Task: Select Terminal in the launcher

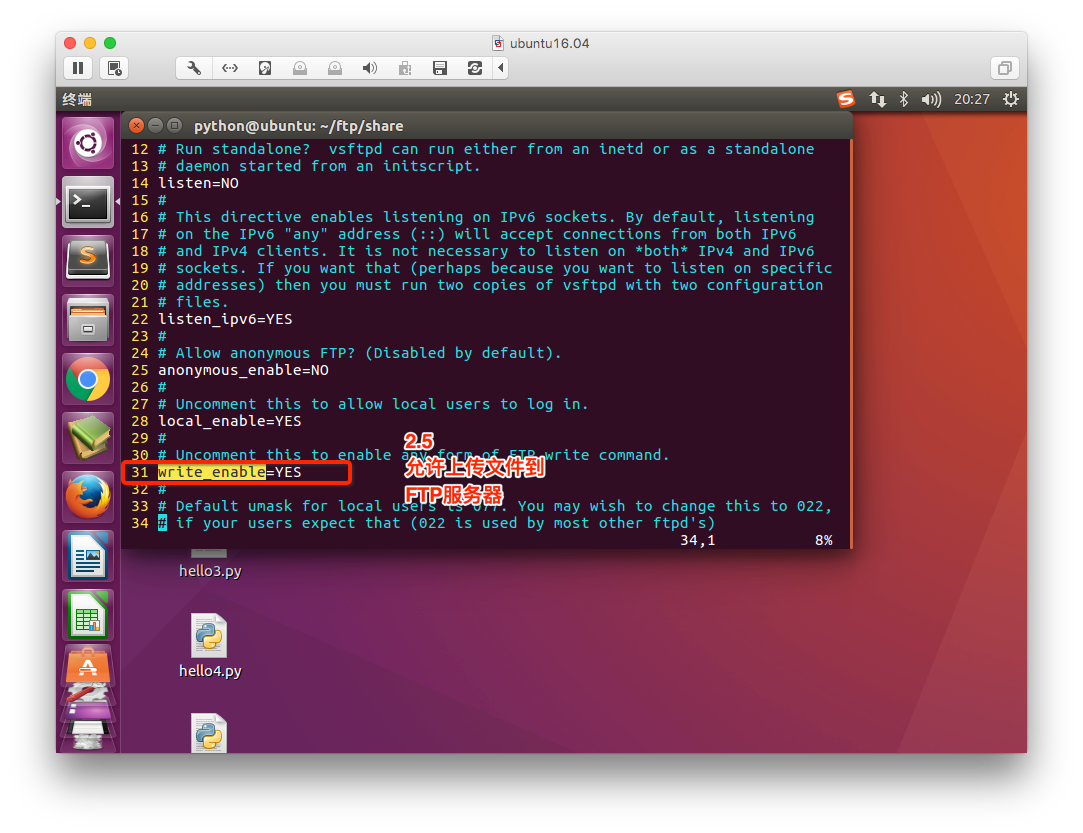Action: click(x=88, y=202)
